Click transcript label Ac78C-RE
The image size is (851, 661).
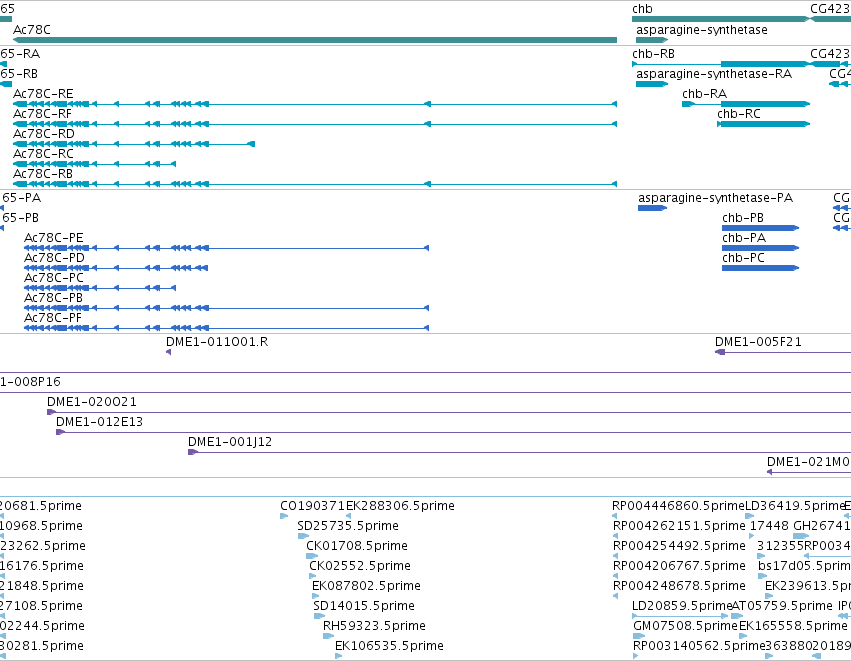pos(43,94)
